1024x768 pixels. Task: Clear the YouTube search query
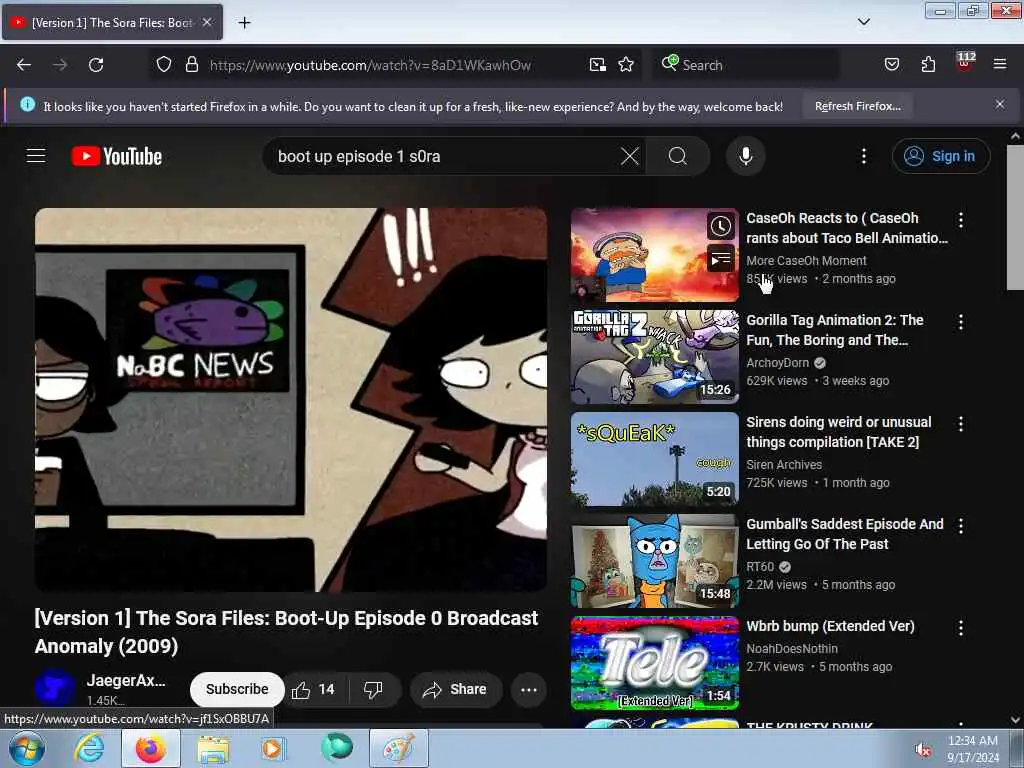pos(630,156)
